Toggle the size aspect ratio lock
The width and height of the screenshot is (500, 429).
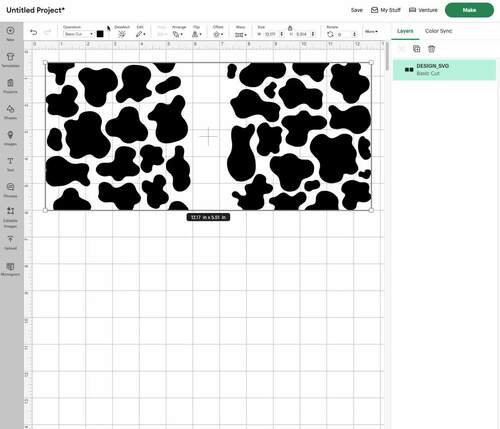290,28
